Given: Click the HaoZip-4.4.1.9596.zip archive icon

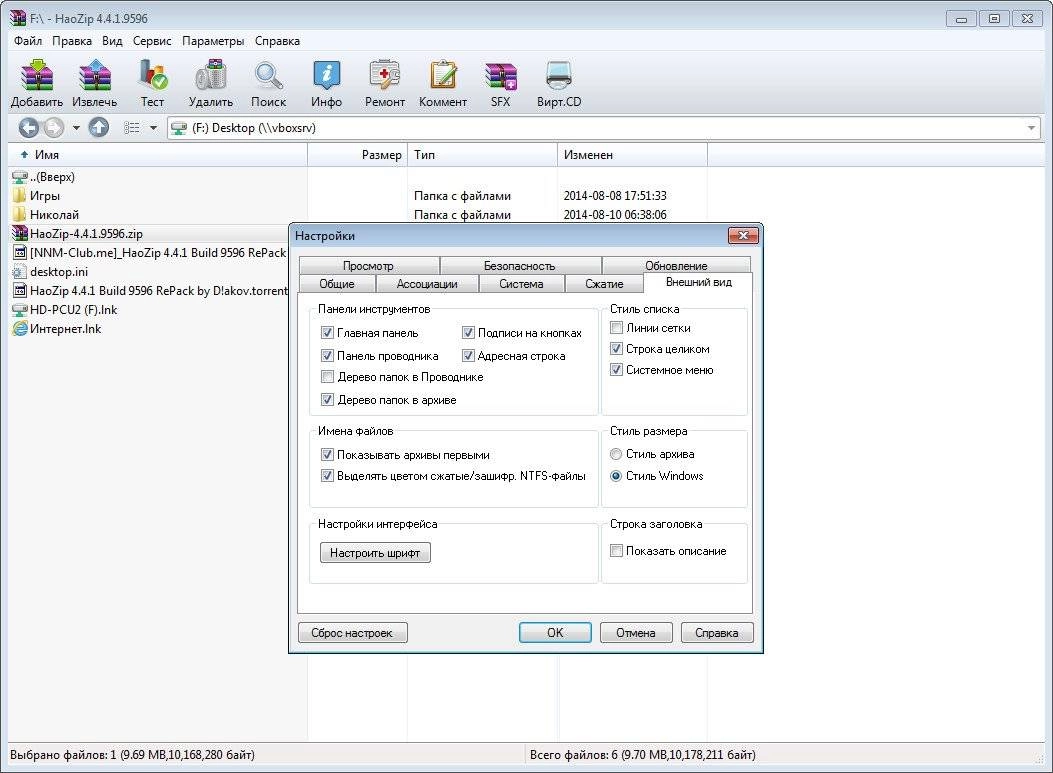Looking at the screenshot, I should click(x=20, y=234).
